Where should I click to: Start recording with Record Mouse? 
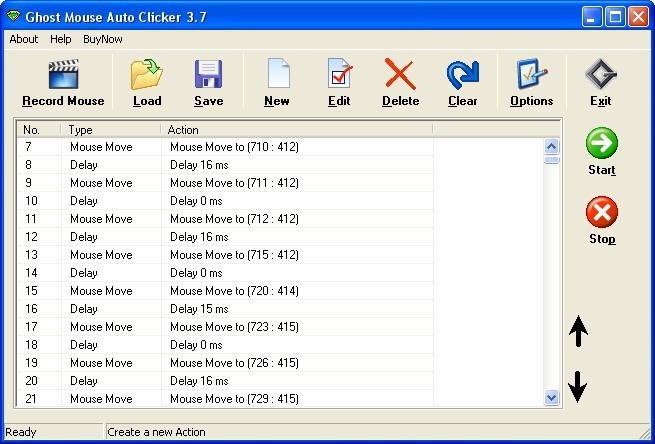click(x=63, y=83)
